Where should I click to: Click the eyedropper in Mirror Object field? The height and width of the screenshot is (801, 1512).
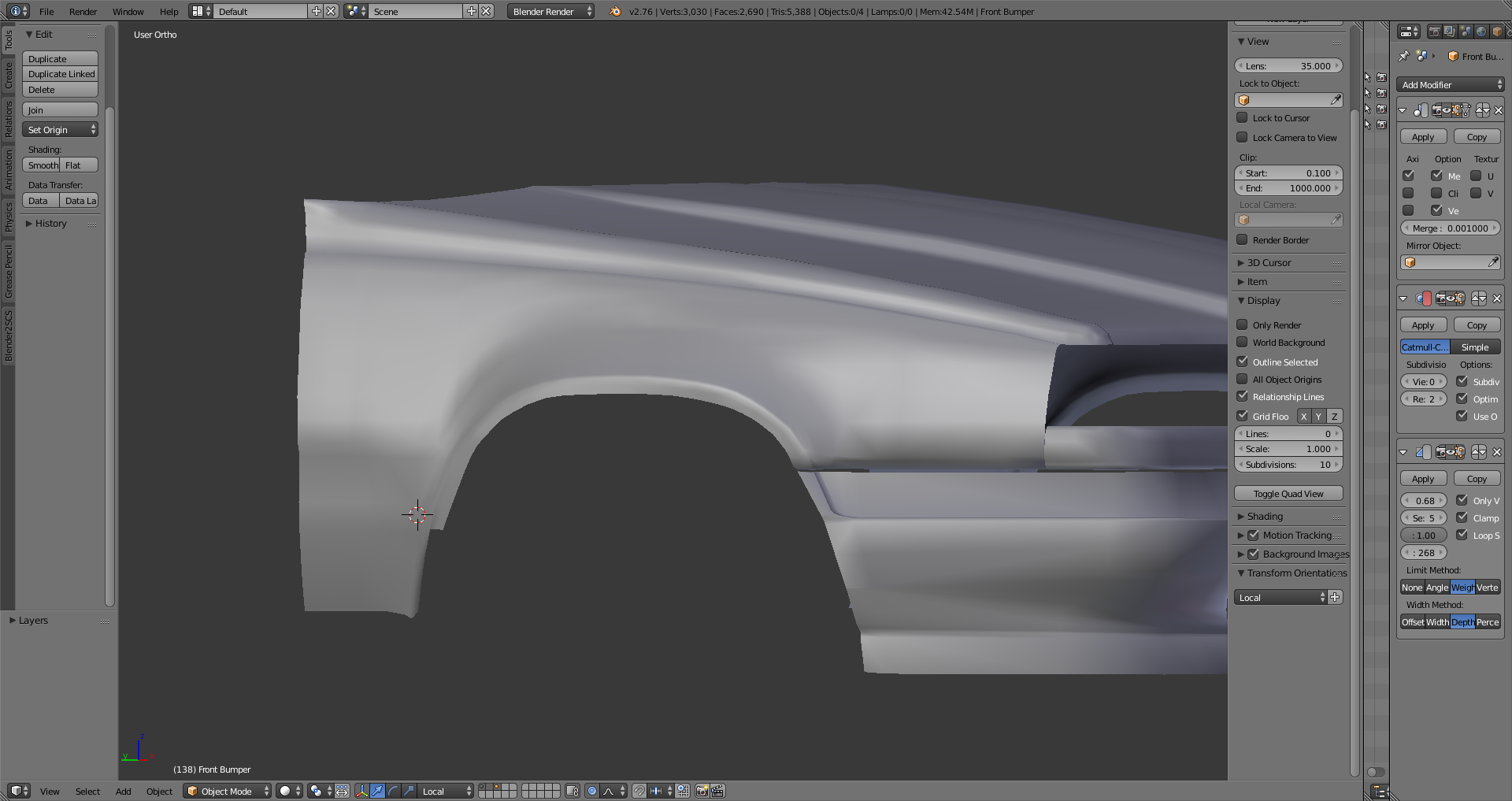[1492, 262]
